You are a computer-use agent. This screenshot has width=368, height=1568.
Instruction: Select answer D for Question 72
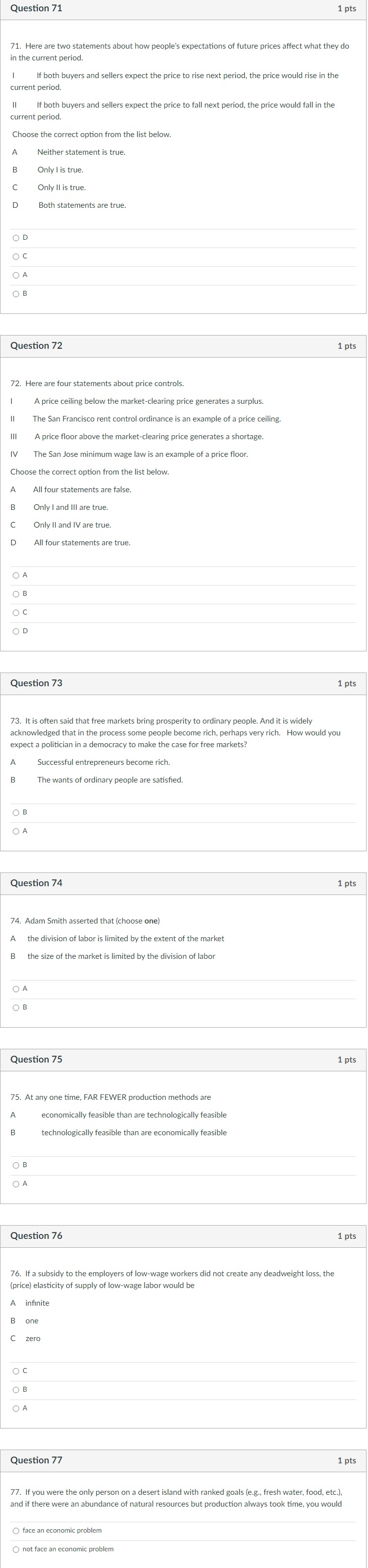16,631
